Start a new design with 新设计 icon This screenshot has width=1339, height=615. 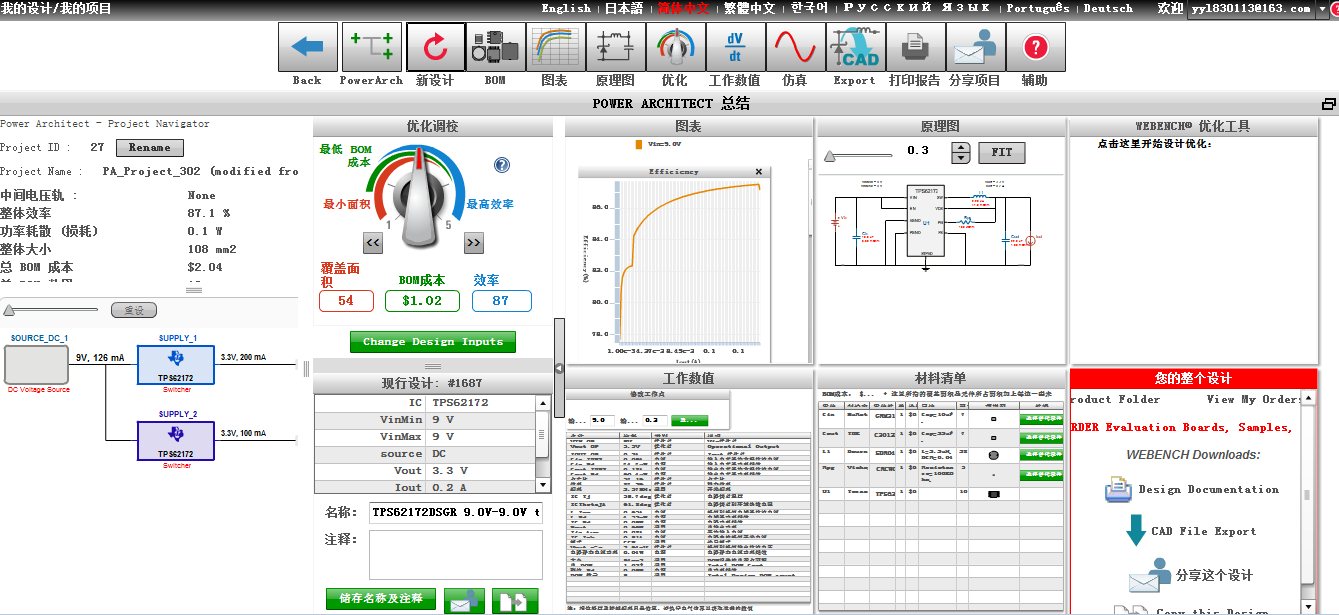[x=435, y=47]
